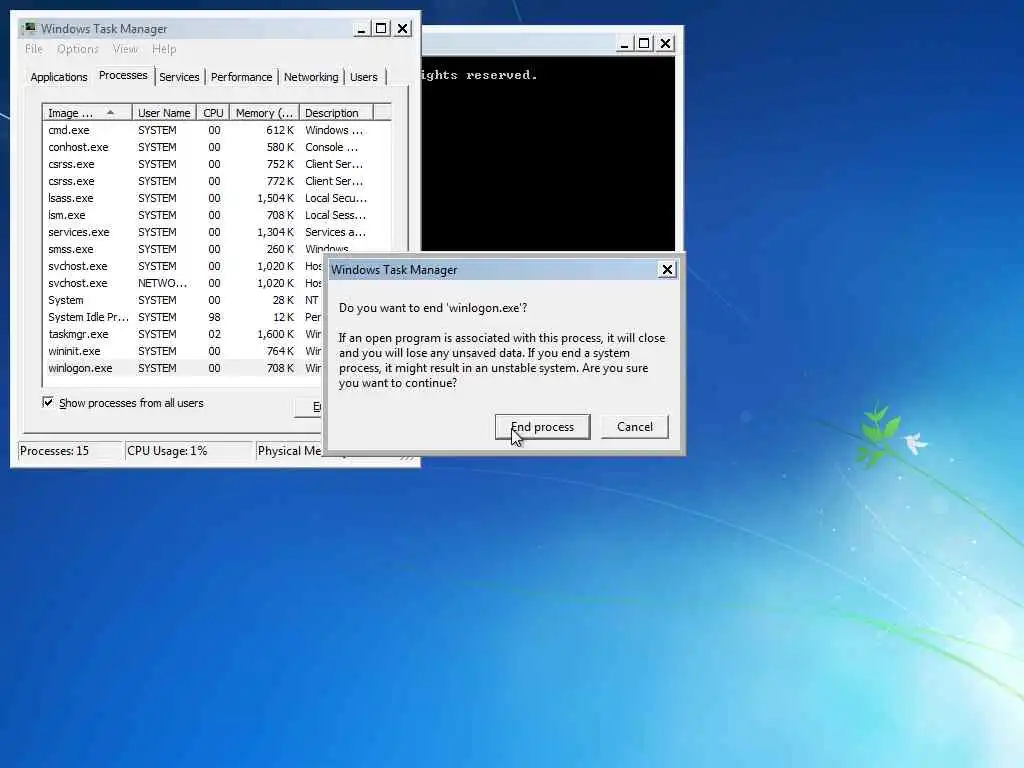Maximize the Windows Task Manager window

381,29
